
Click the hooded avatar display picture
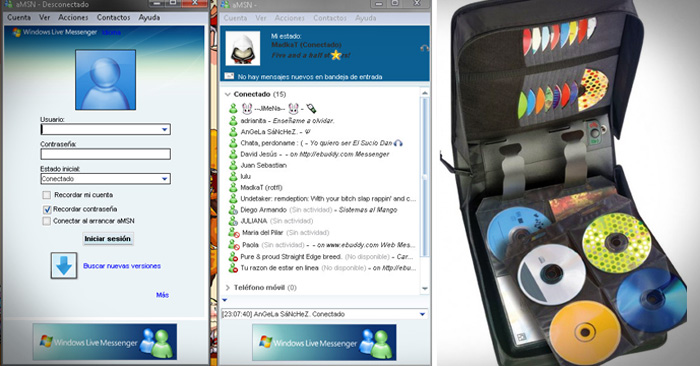pyautogui.click(x=243, y=48)
